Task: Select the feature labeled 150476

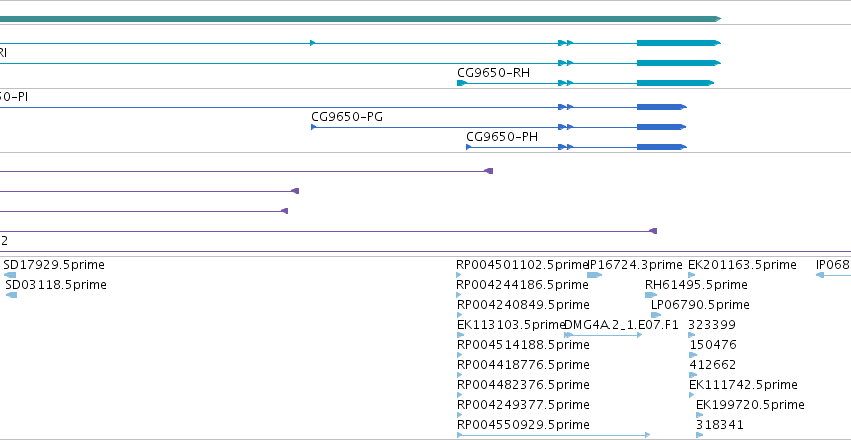Action: point(713,345)
